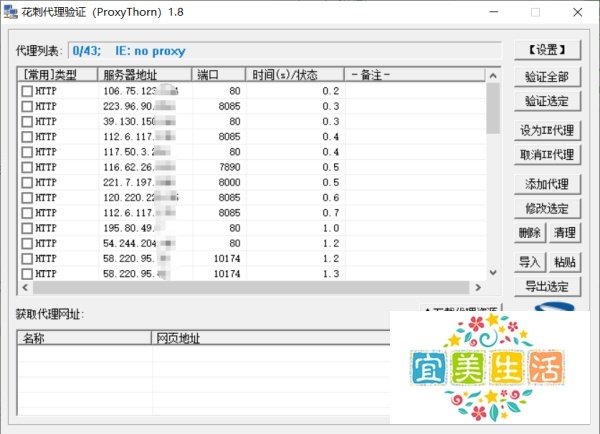Check the box for proxy 117.50.3 row
This screenshot has width=600, height=434.
tap(27, 152)
